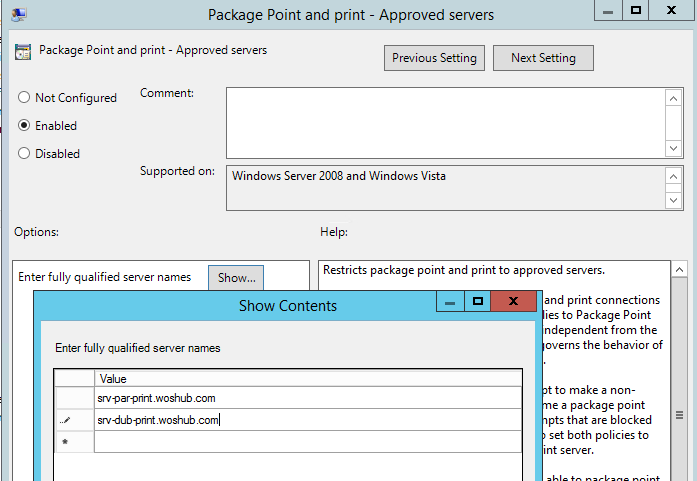Select the Not Configured option

click(24, 98)
